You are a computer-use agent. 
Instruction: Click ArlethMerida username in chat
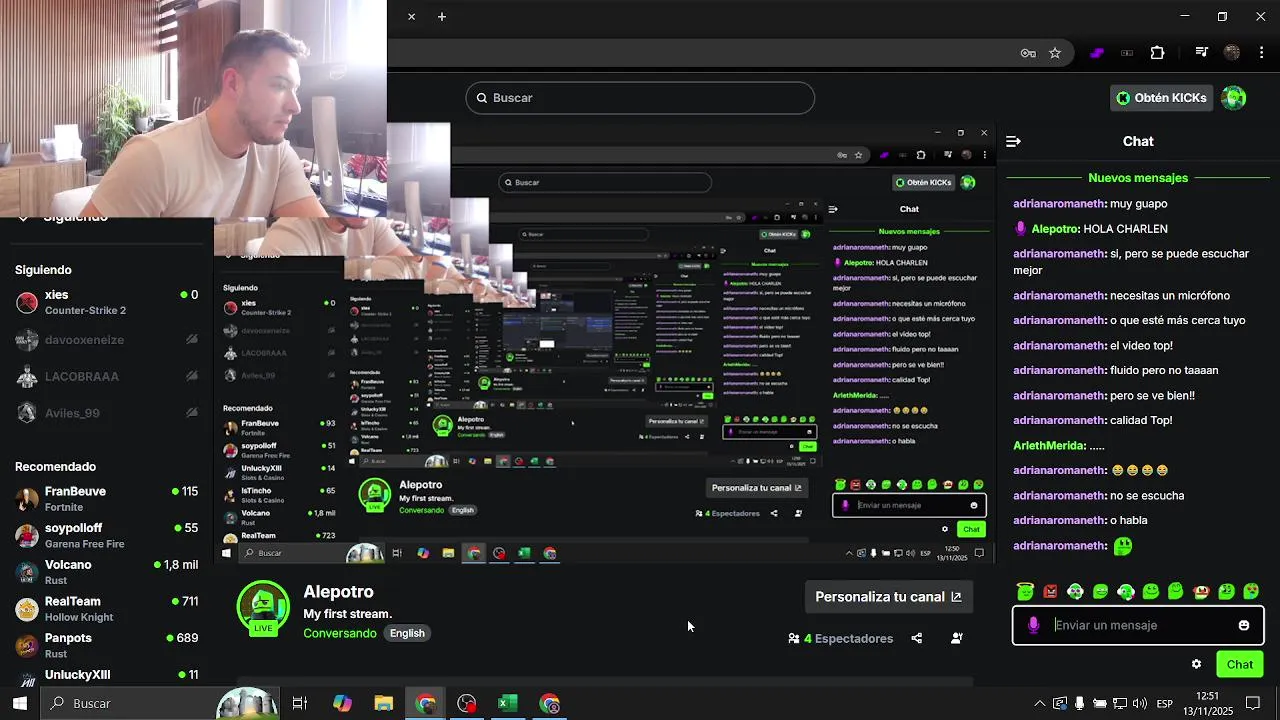[1049, 446]
